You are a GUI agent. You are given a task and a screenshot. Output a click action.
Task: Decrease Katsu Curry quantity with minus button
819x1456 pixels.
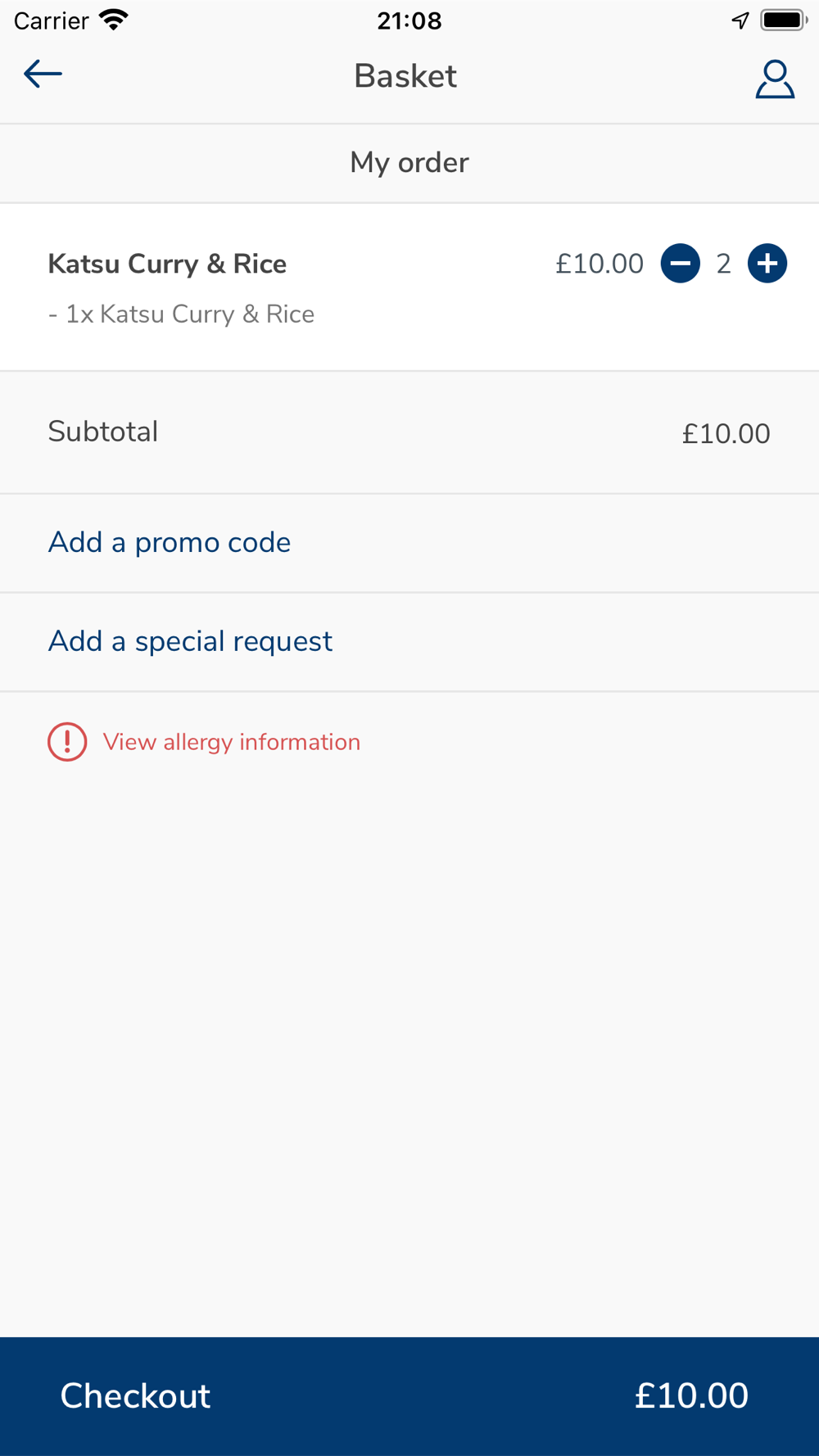(x=680, y=264)
